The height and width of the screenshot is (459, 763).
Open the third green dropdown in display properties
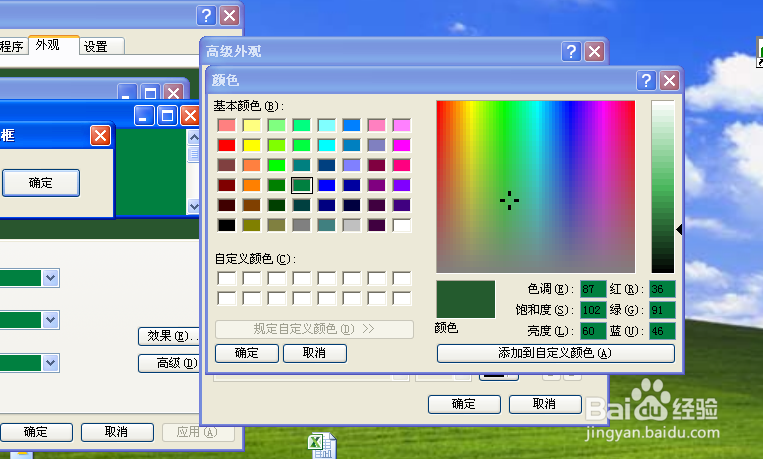(x=50, y=363)
